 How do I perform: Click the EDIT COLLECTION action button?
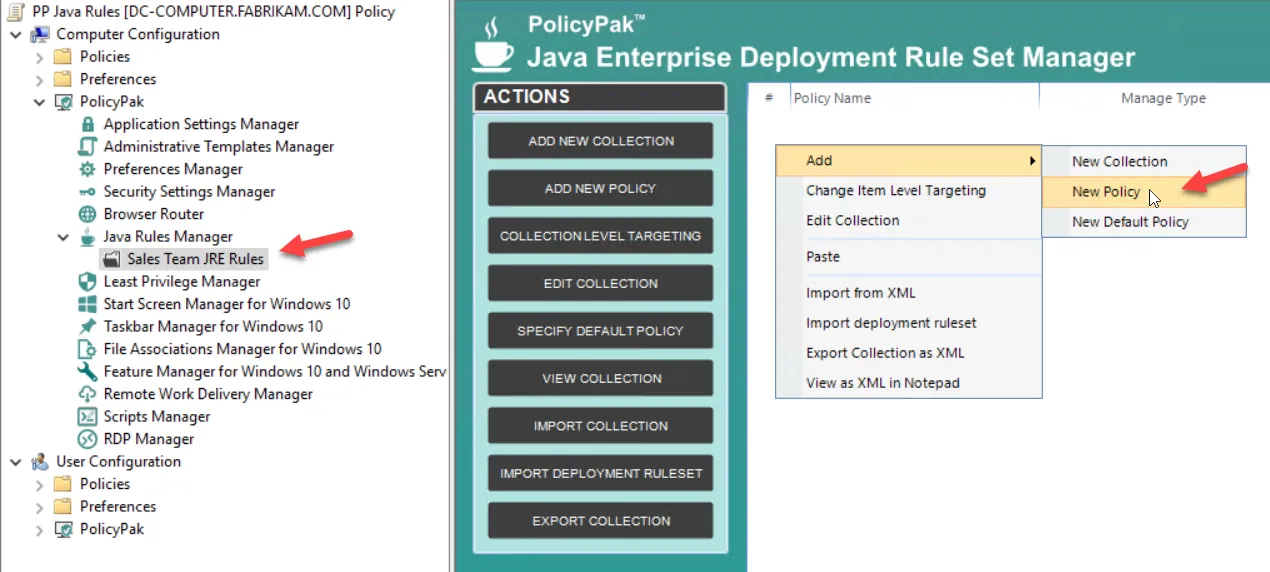(600, 283)
